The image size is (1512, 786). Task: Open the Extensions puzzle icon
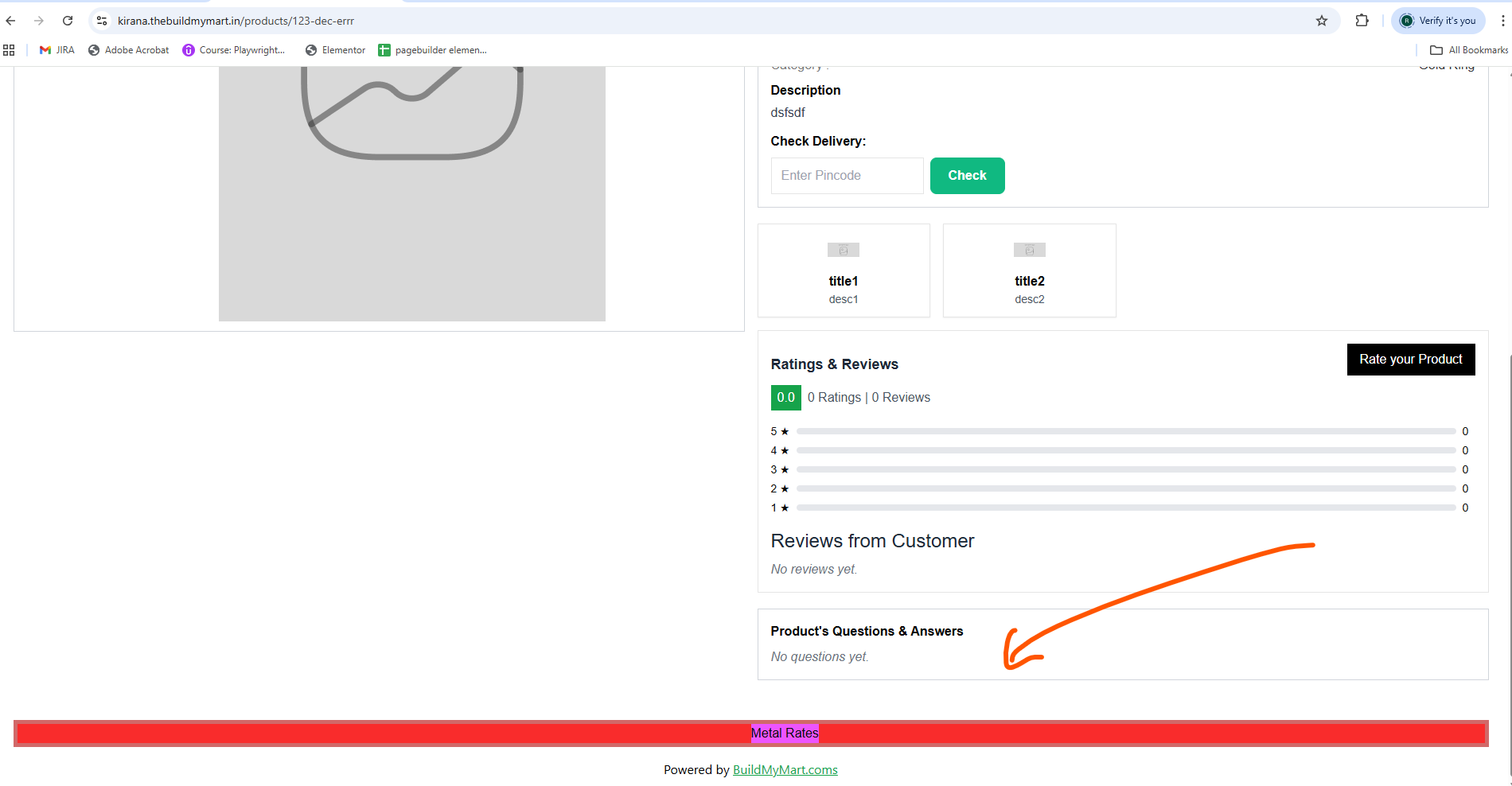[x=1362, y=21]
